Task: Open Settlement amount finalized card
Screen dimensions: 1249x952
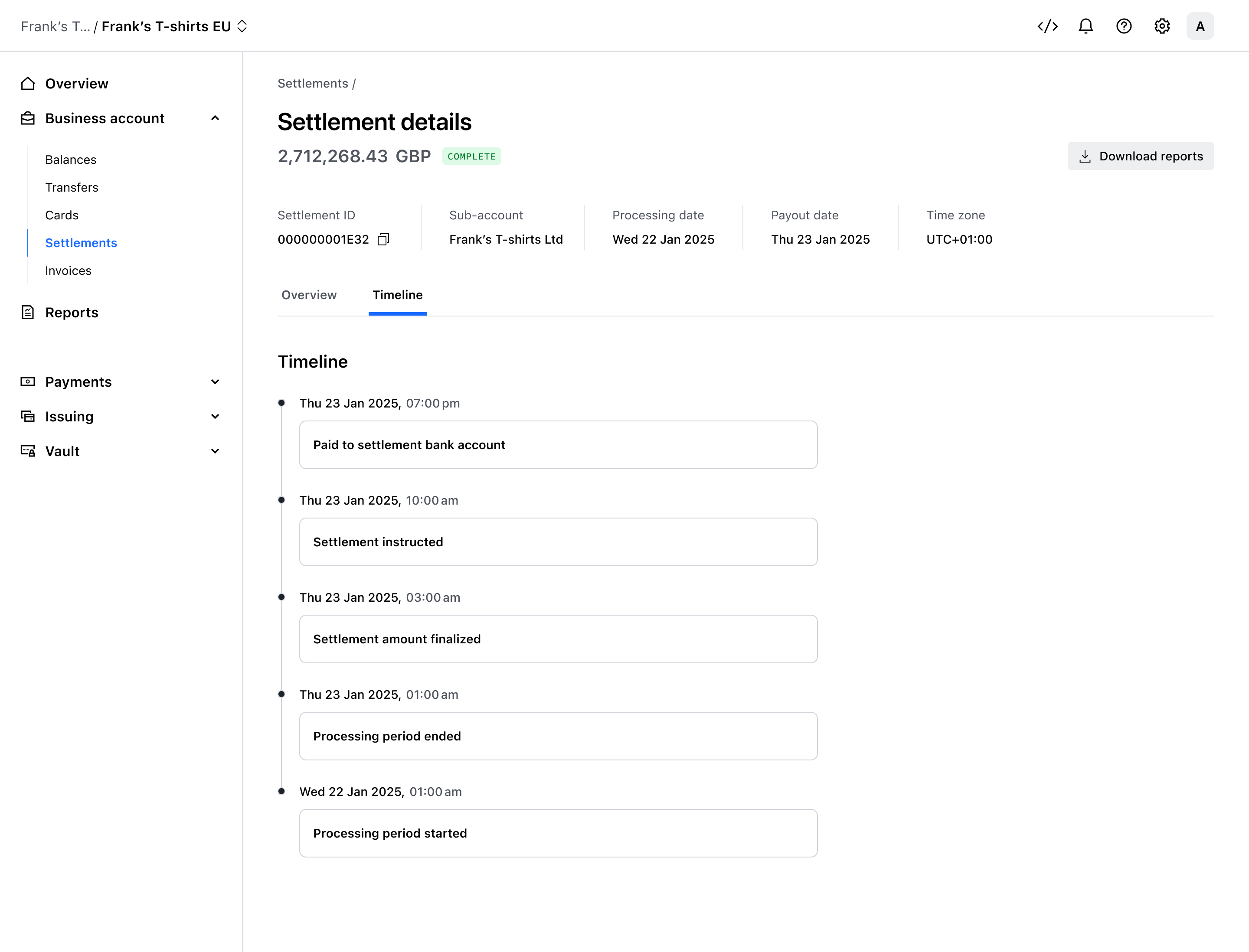Action: pos(558,639)
